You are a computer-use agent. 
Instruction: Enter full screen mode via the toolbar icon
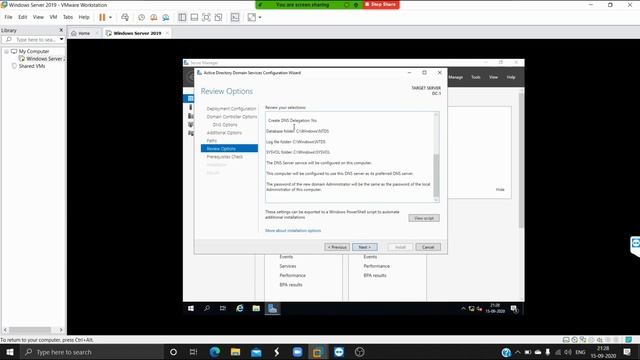coord(207,17)
